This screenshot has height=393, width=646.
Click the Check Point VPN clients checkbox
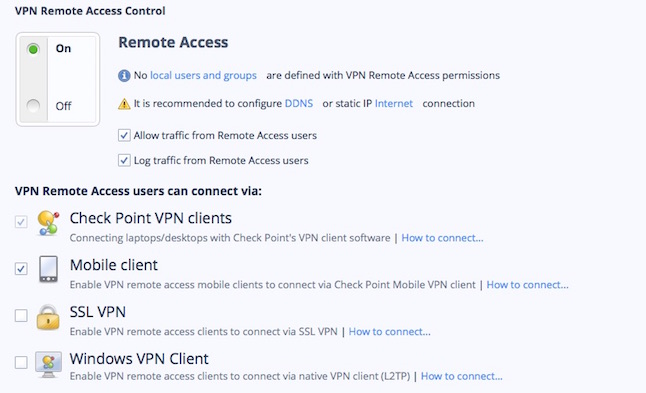pyautogui.click(x=21, y=222)
